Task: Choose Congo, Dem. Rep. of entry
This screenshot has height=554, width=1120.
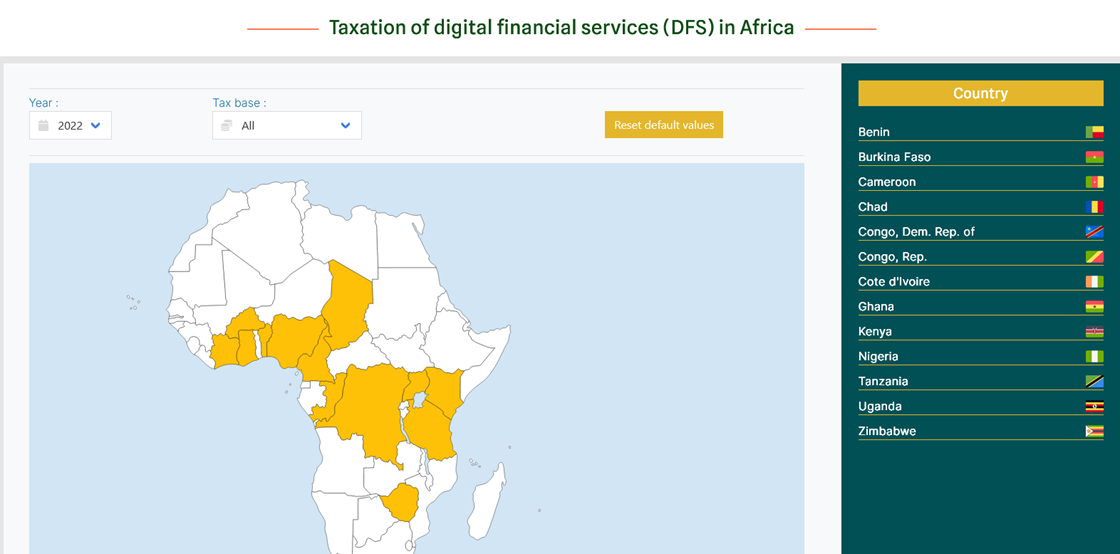Action: 981,232
